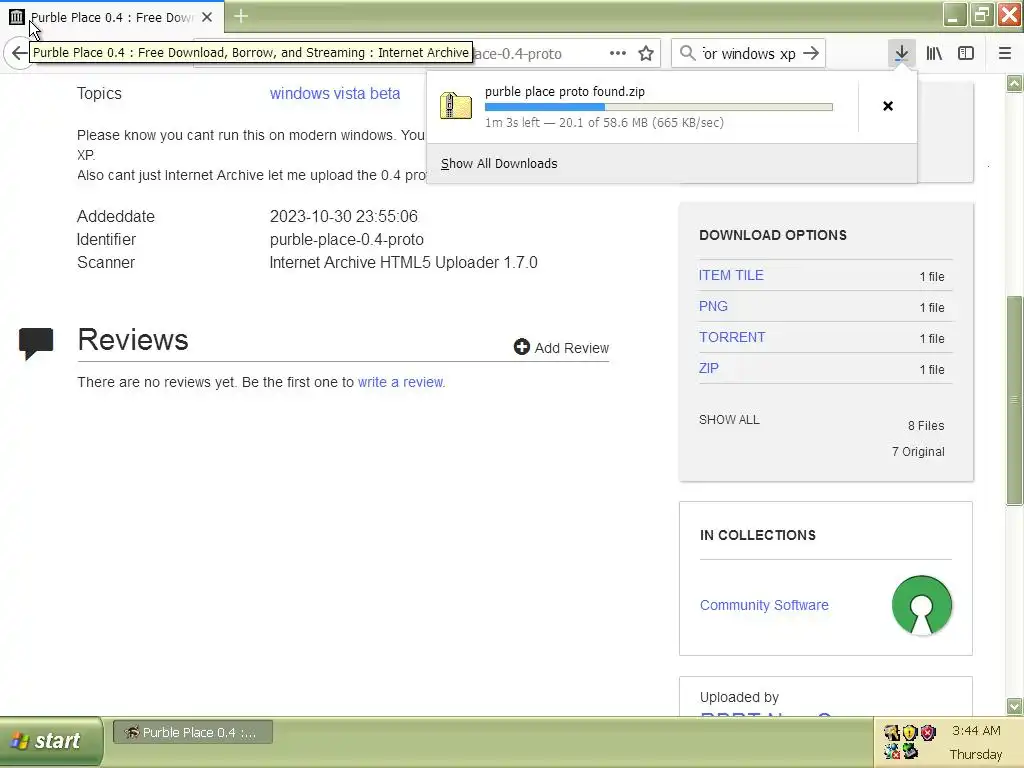Open the page actions three-dot menu
The width and height of the screenshot is (1024, 768).
tap(617, 54)
